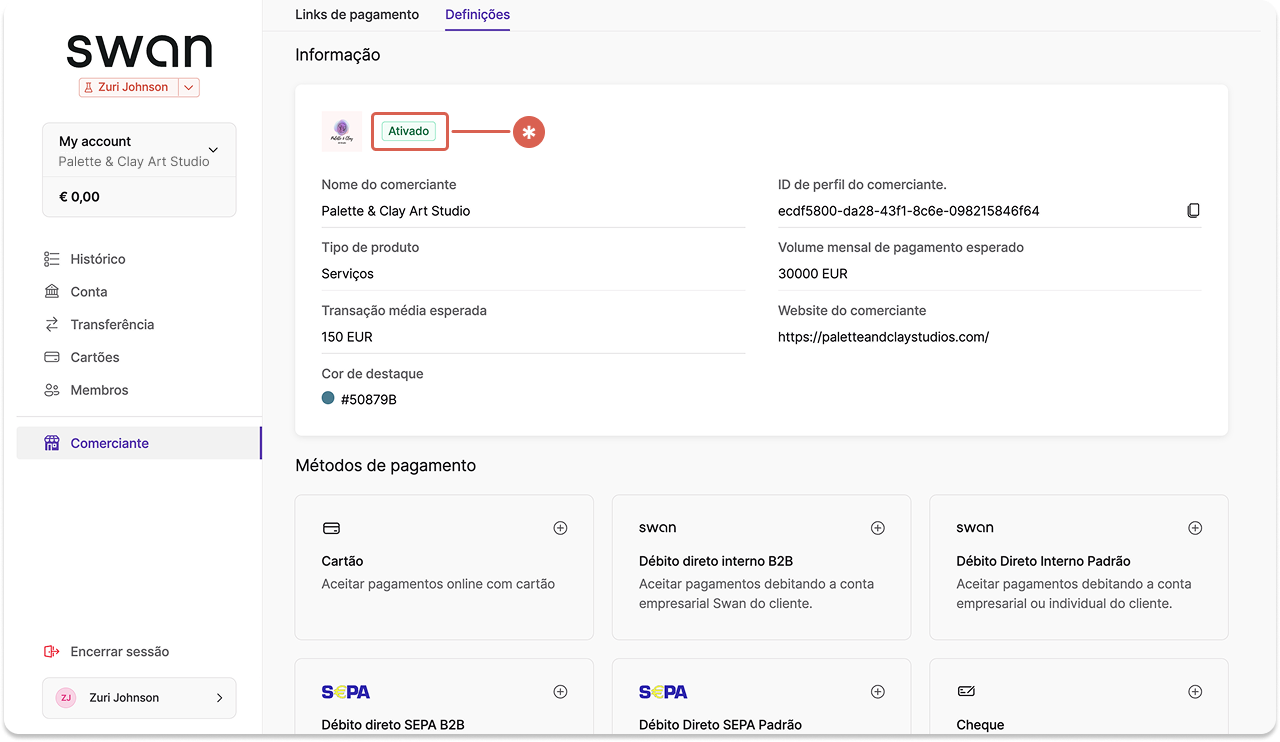
Task: Click the Cartão card icon
Action: pos(331,528)
